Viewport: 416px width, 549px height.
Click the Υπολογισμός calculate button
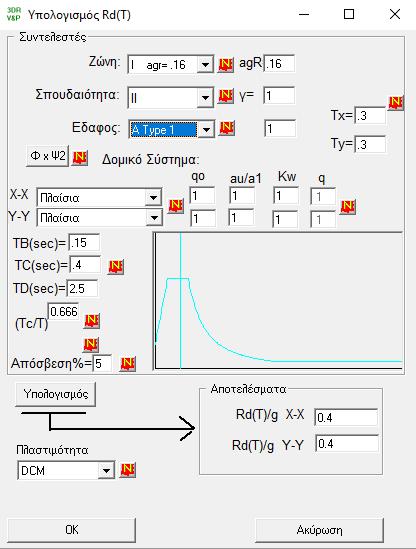pyautogui.click(x=56, y=394)
